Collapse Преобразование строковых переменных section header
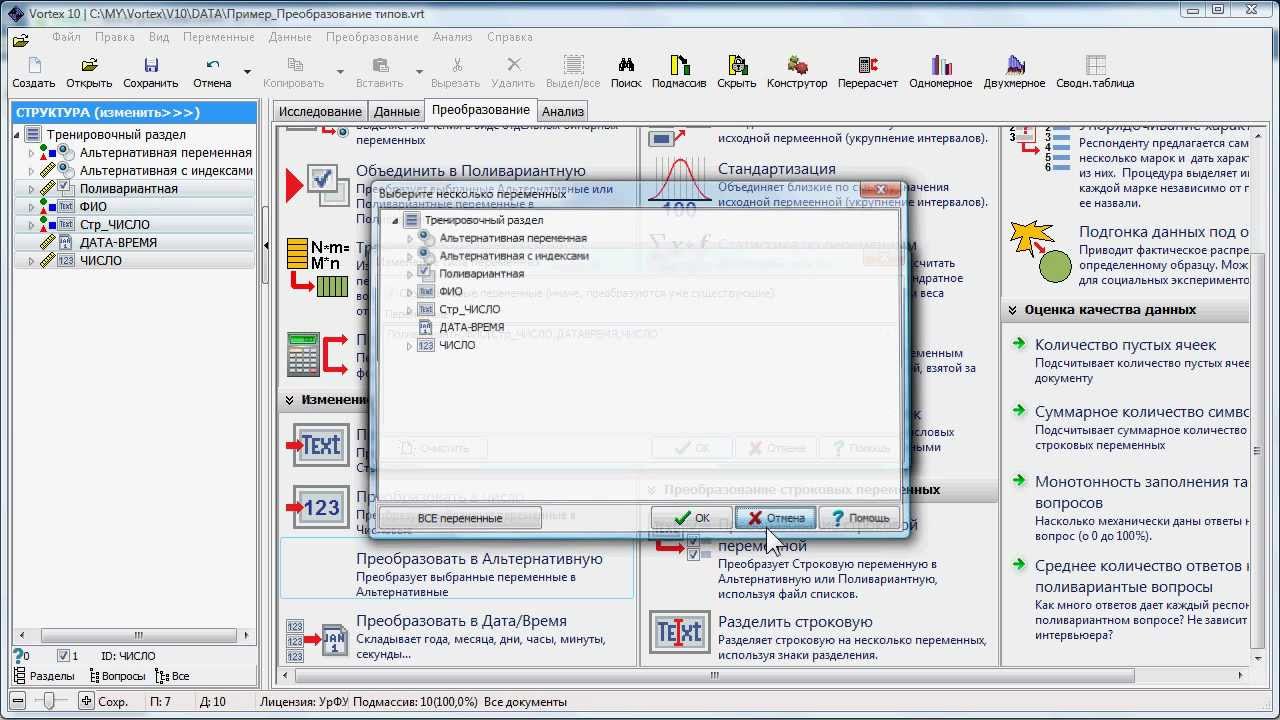This screenshot has width=1280, height=720. pos(652,490)
